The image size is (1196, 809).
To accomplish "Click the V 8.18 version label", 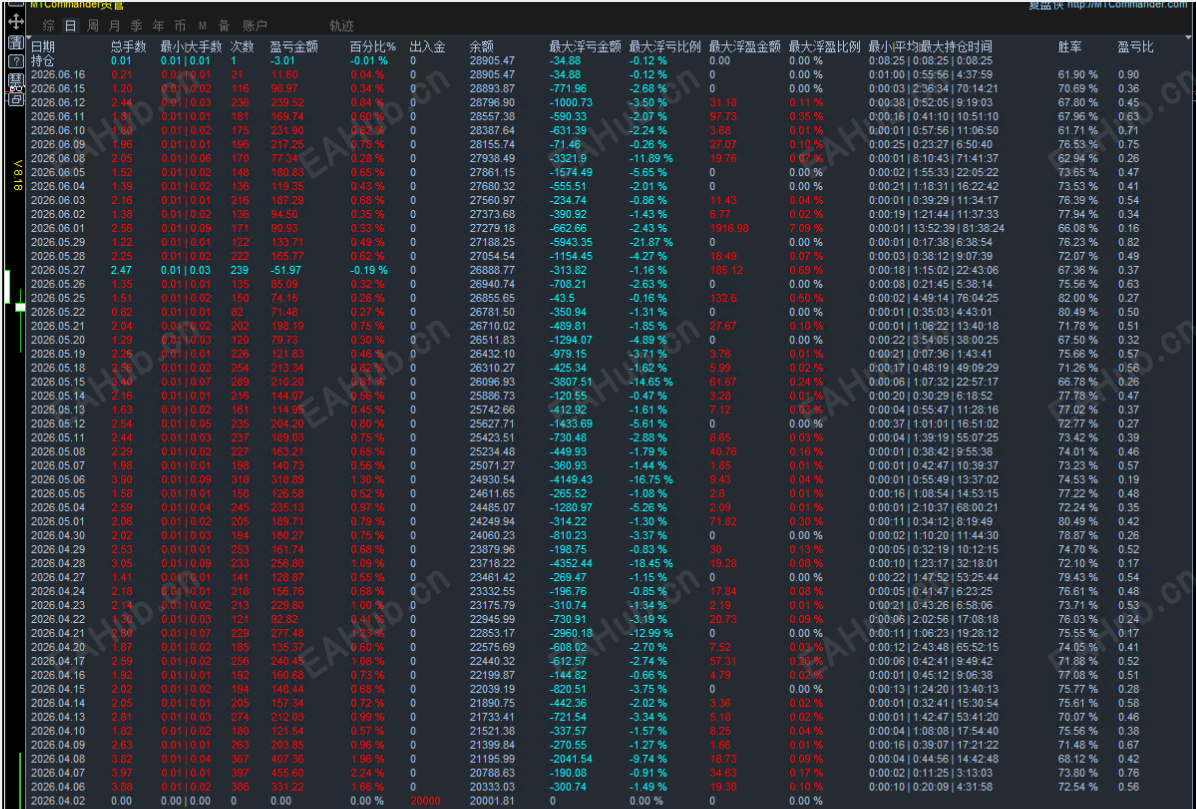I will pyautogui.click(x=18, y=175).
